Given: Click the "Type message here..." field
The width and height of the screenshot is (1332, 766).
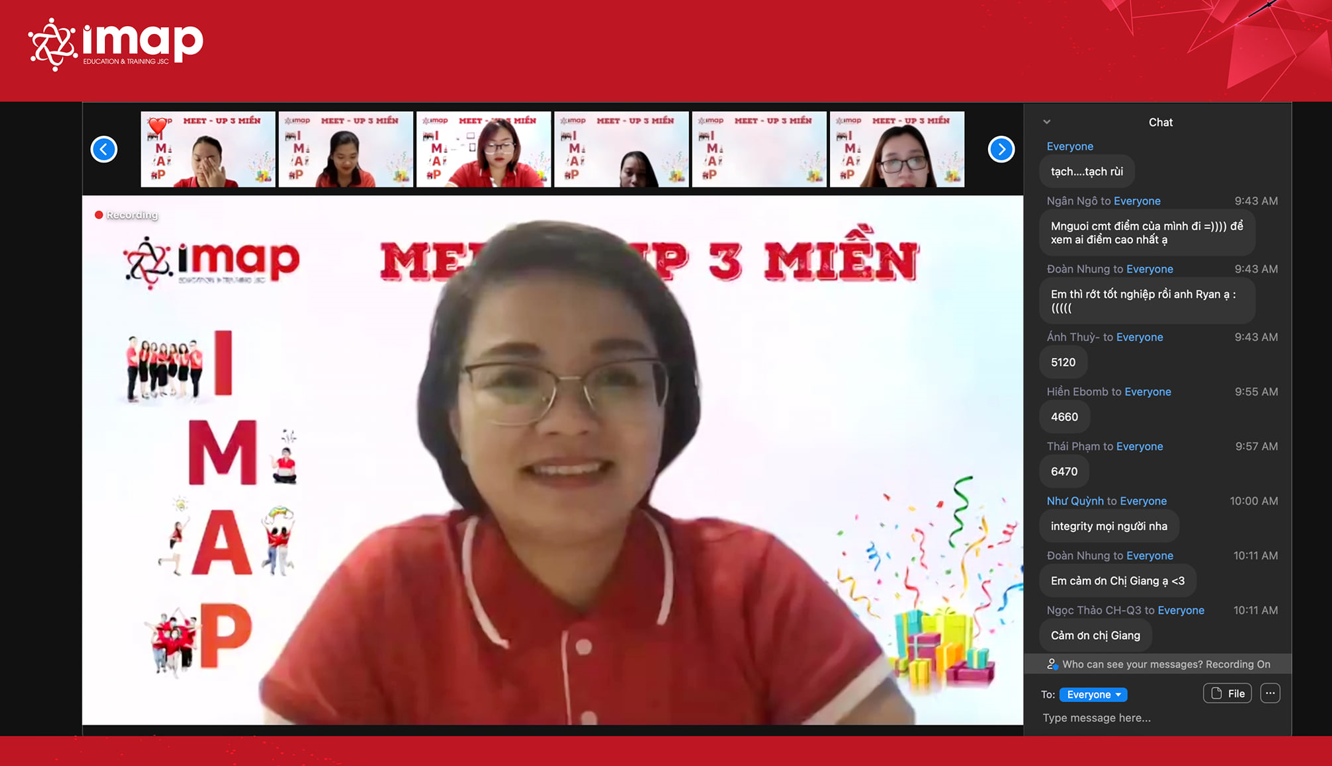Looking at the screenshot, I should click(1150, 718).
